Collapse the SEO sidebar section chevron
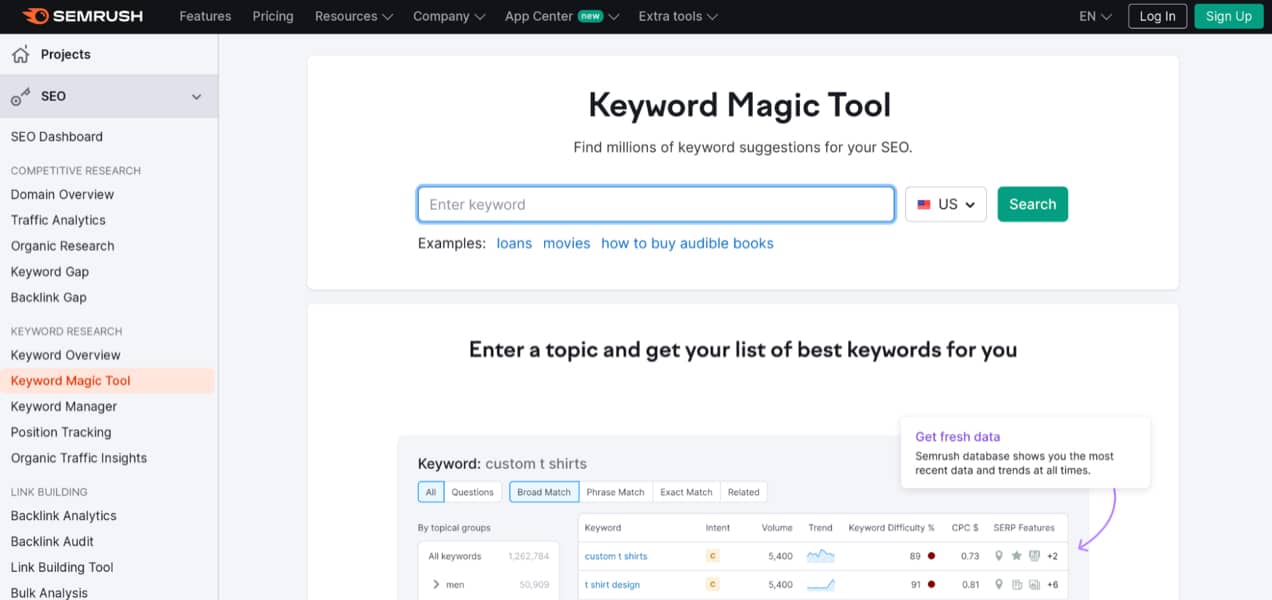The image size is (1272, 600). point(197,97)
